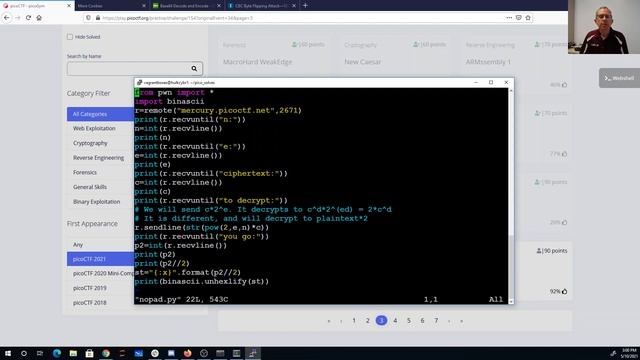This screenshot has height=360, width=640.
Task: Go to challenge page 4
Action: click(x=395, y=320)
